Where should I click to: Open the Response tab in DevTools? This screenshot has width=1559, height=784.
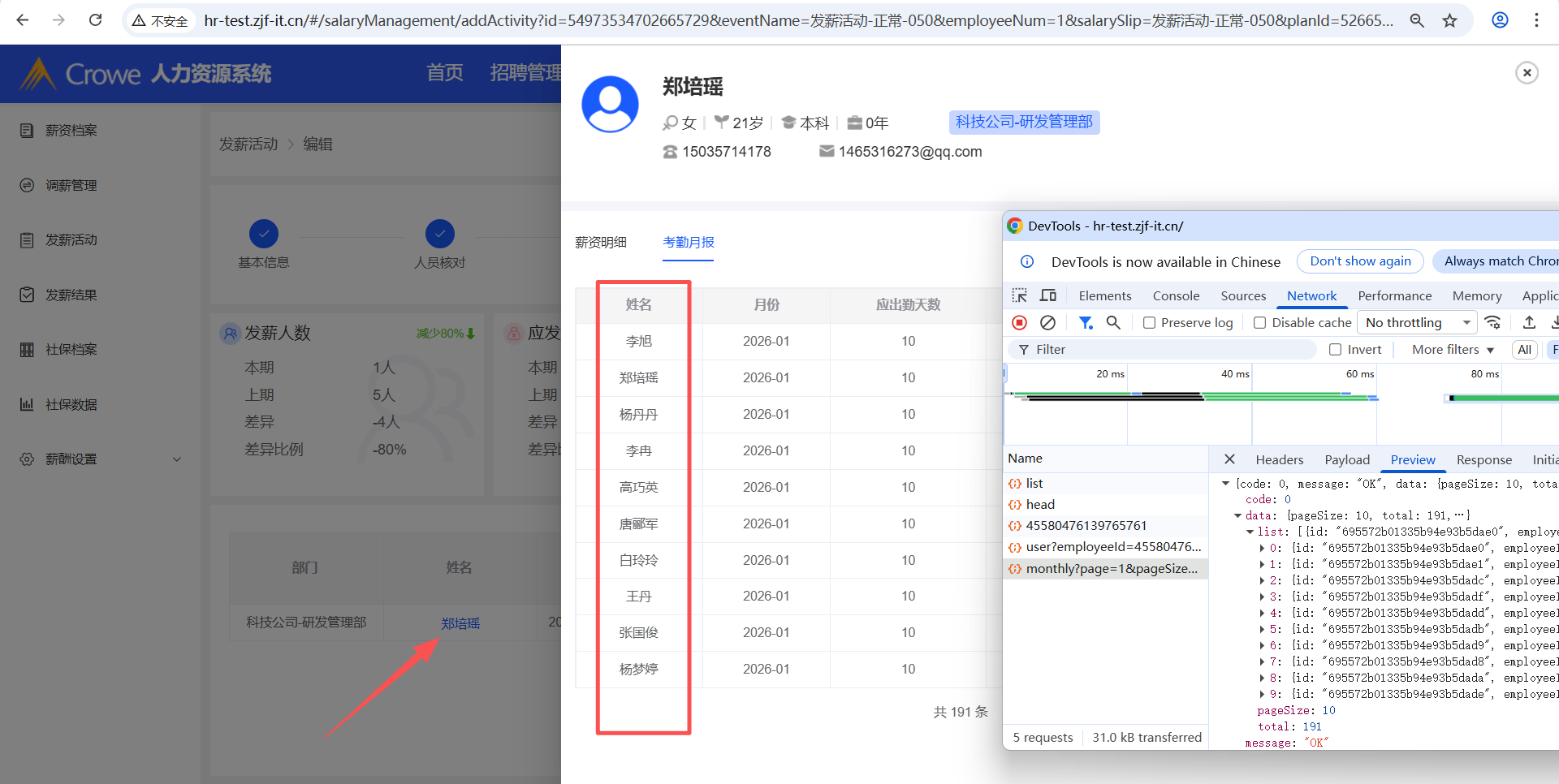[1483, 460]
